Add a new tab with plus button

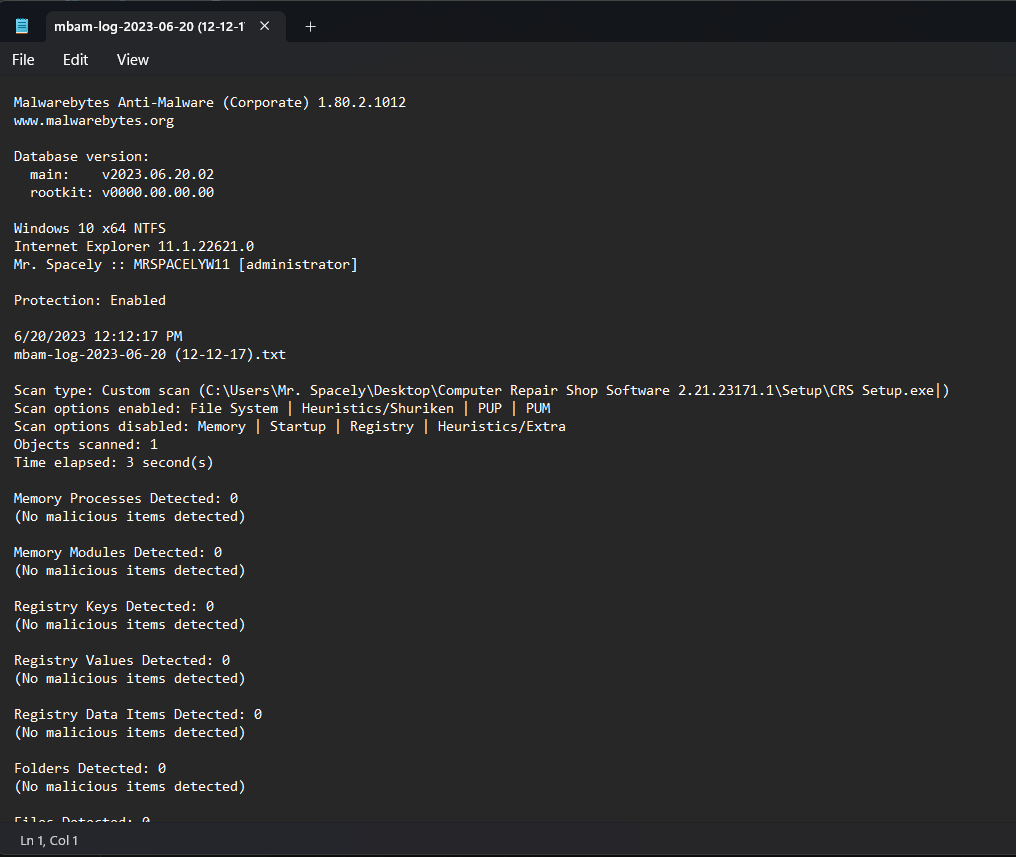tap(310, 27)
